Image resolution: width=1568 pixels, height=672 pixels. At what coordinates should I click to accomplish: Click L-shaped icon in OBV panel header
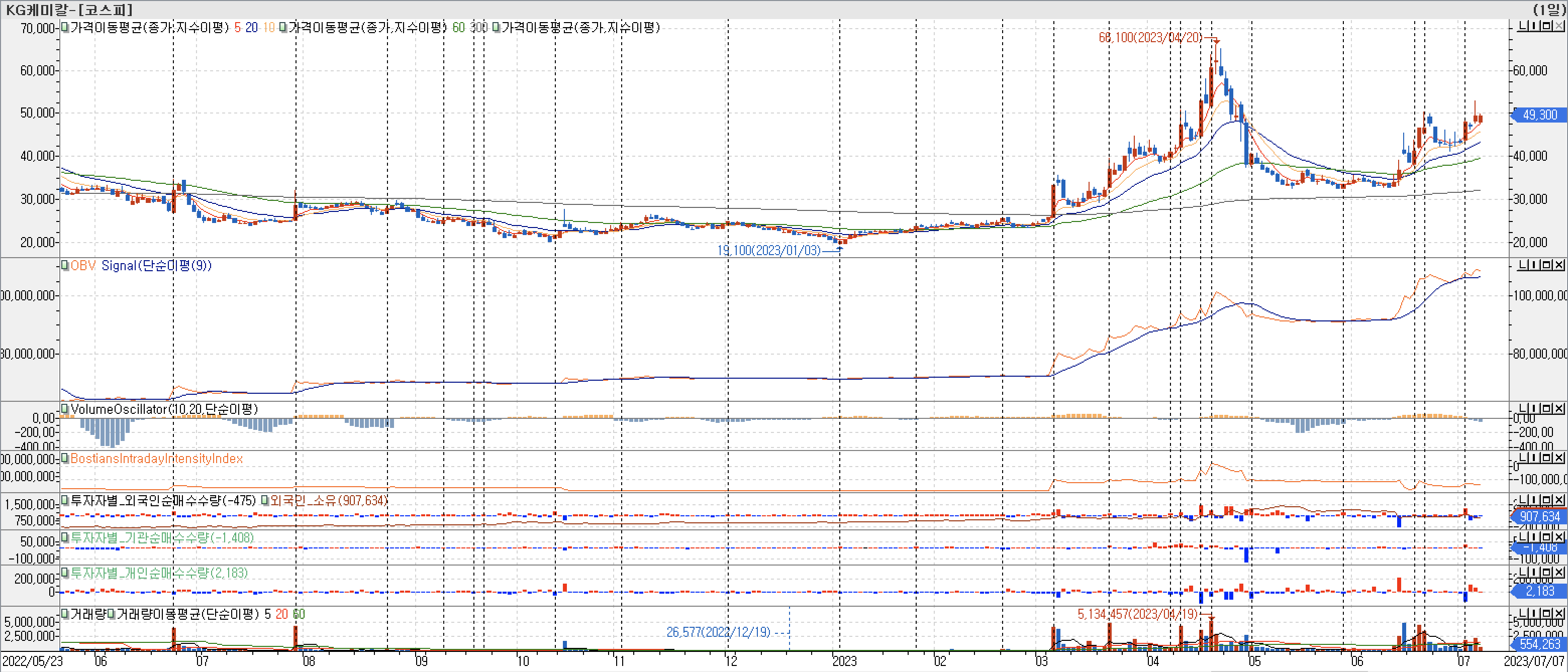[1524, 265]
